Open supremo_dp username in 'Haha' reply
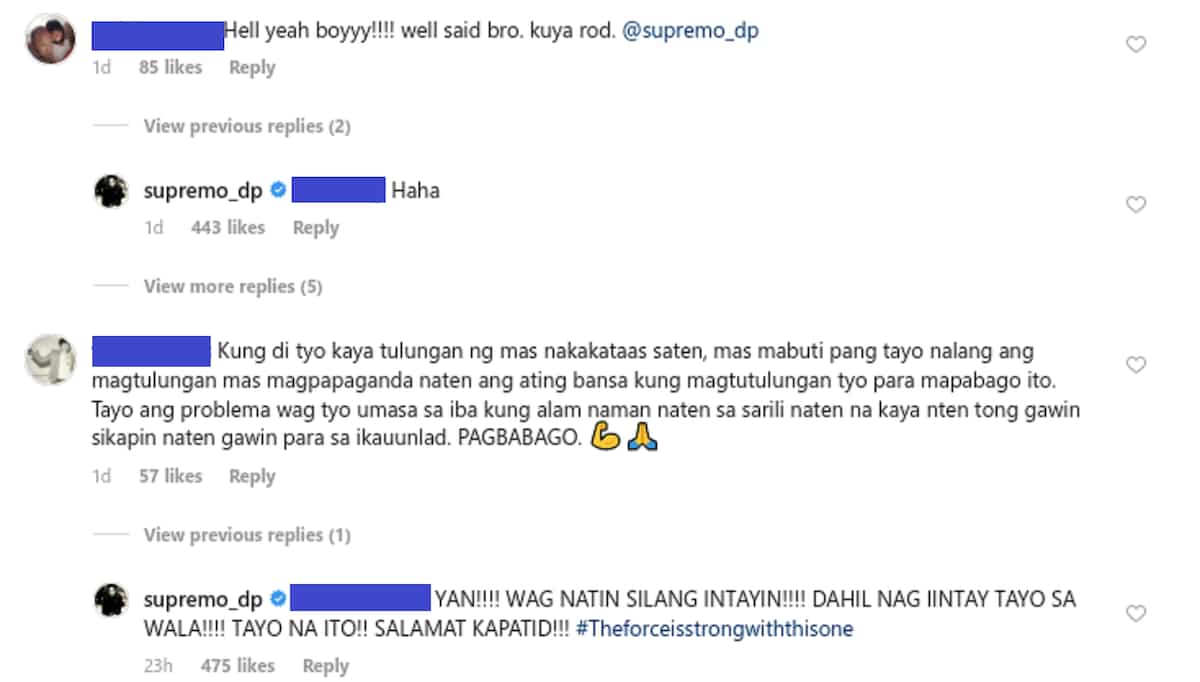This screenshot has height=682, width=1200. [x=203, y=190]
